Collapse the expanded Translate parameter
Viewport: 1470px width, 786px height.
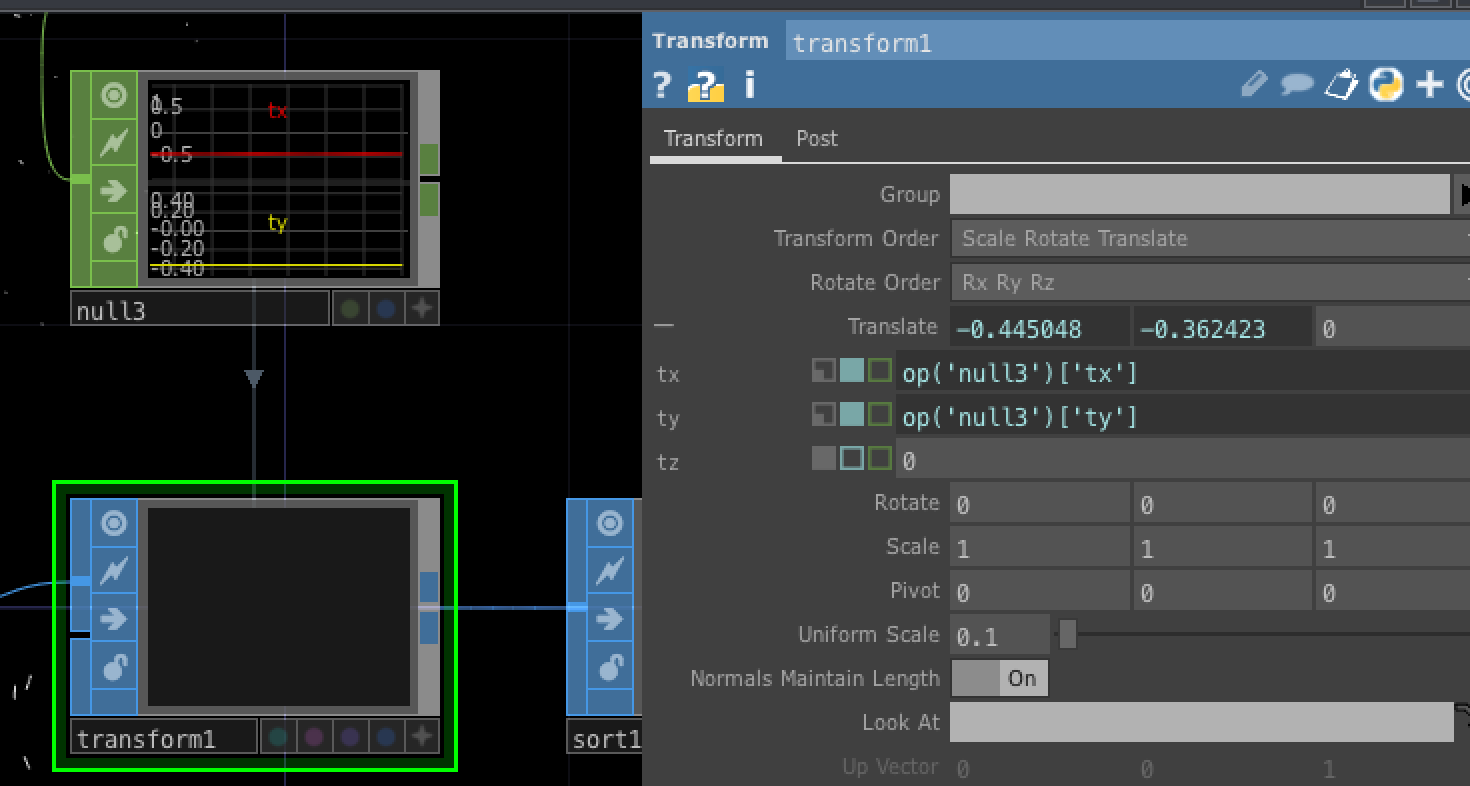(663, 327)
